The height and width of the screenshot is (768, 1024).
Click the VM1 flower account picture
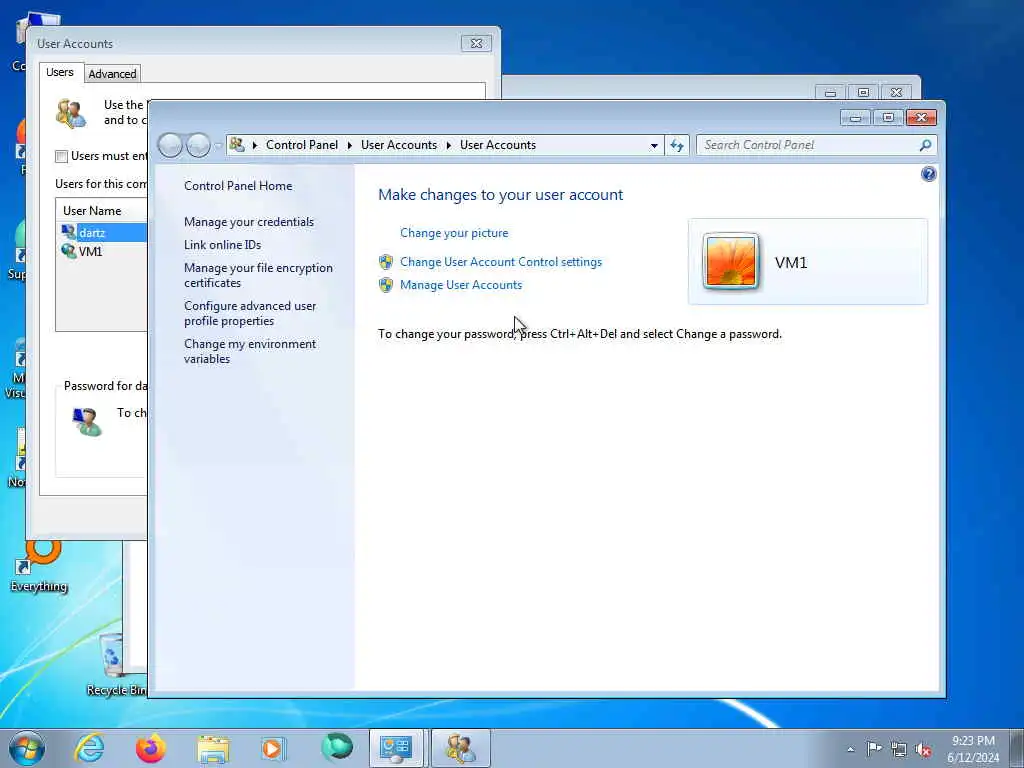click(731, 261)
